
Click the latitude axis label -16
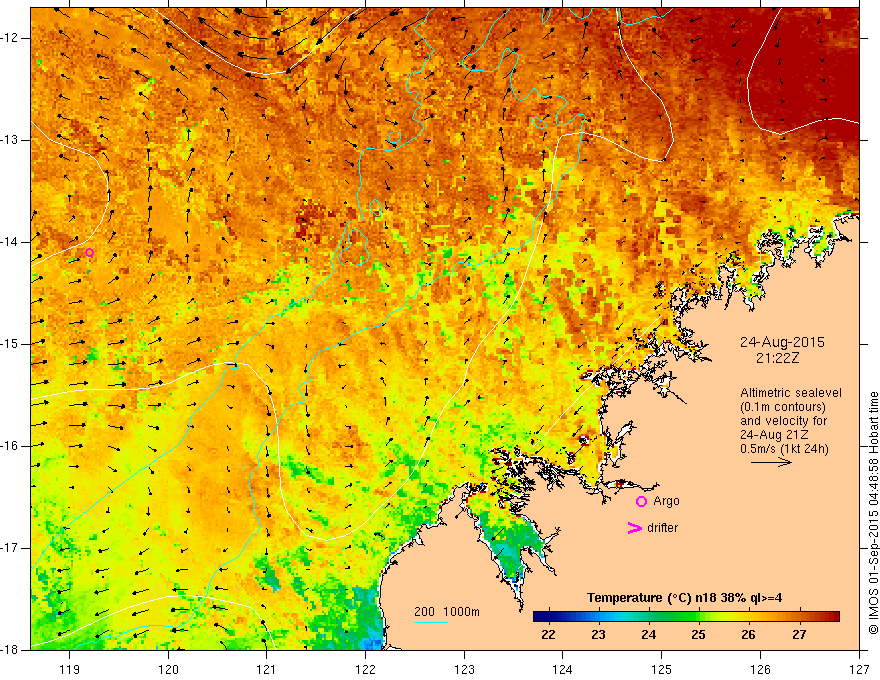coord(10,446)
